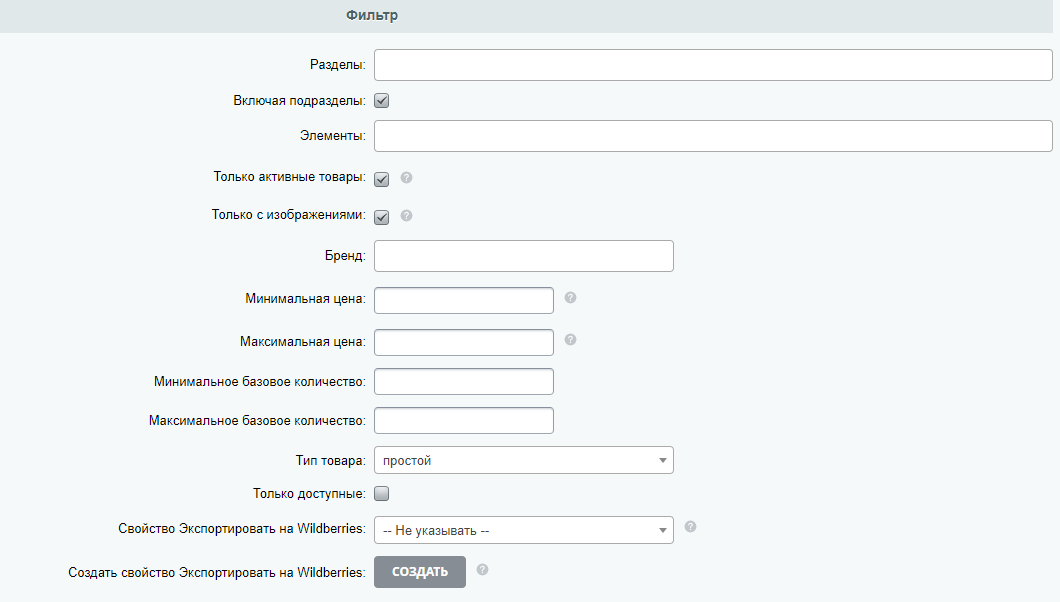
Task: Click Минимальное базовое количество field
Action: pos(464,382)
